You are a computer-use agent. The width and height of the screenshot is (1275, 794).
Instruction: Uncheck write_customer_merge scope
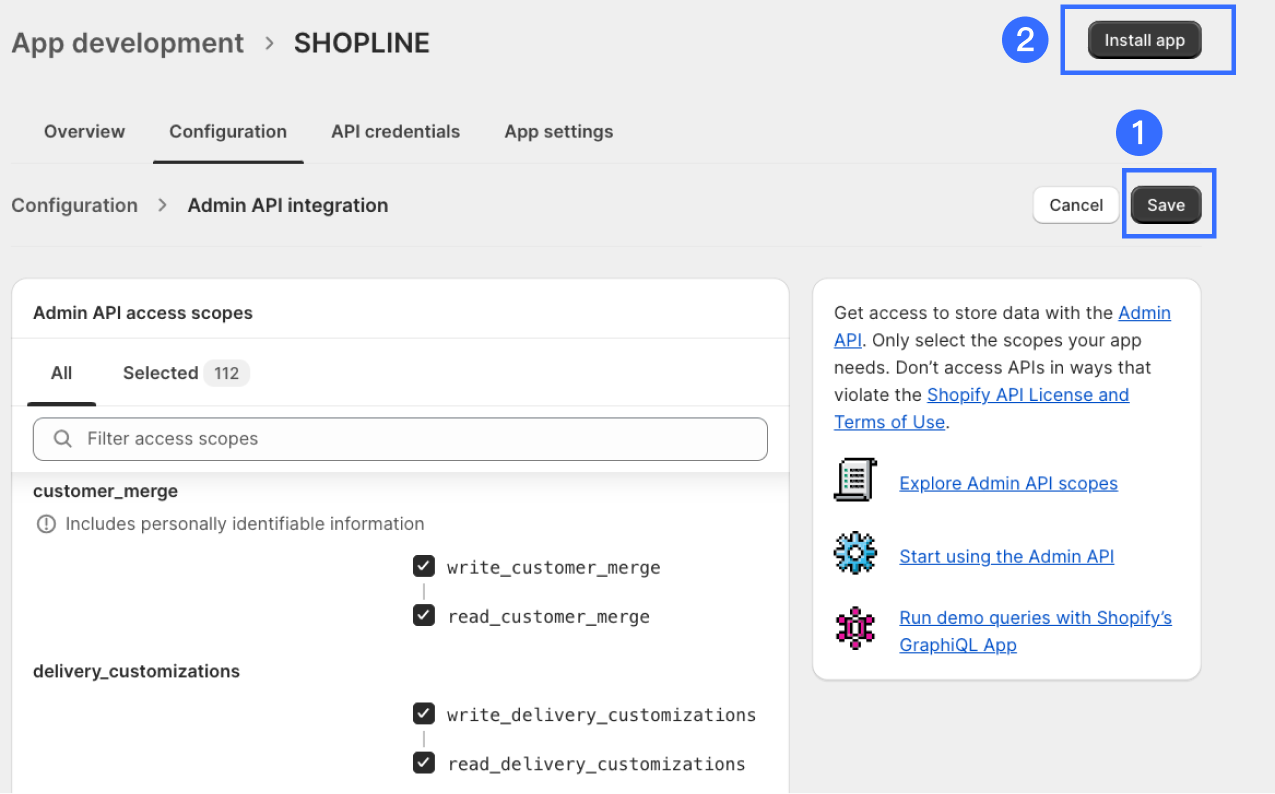424,567
